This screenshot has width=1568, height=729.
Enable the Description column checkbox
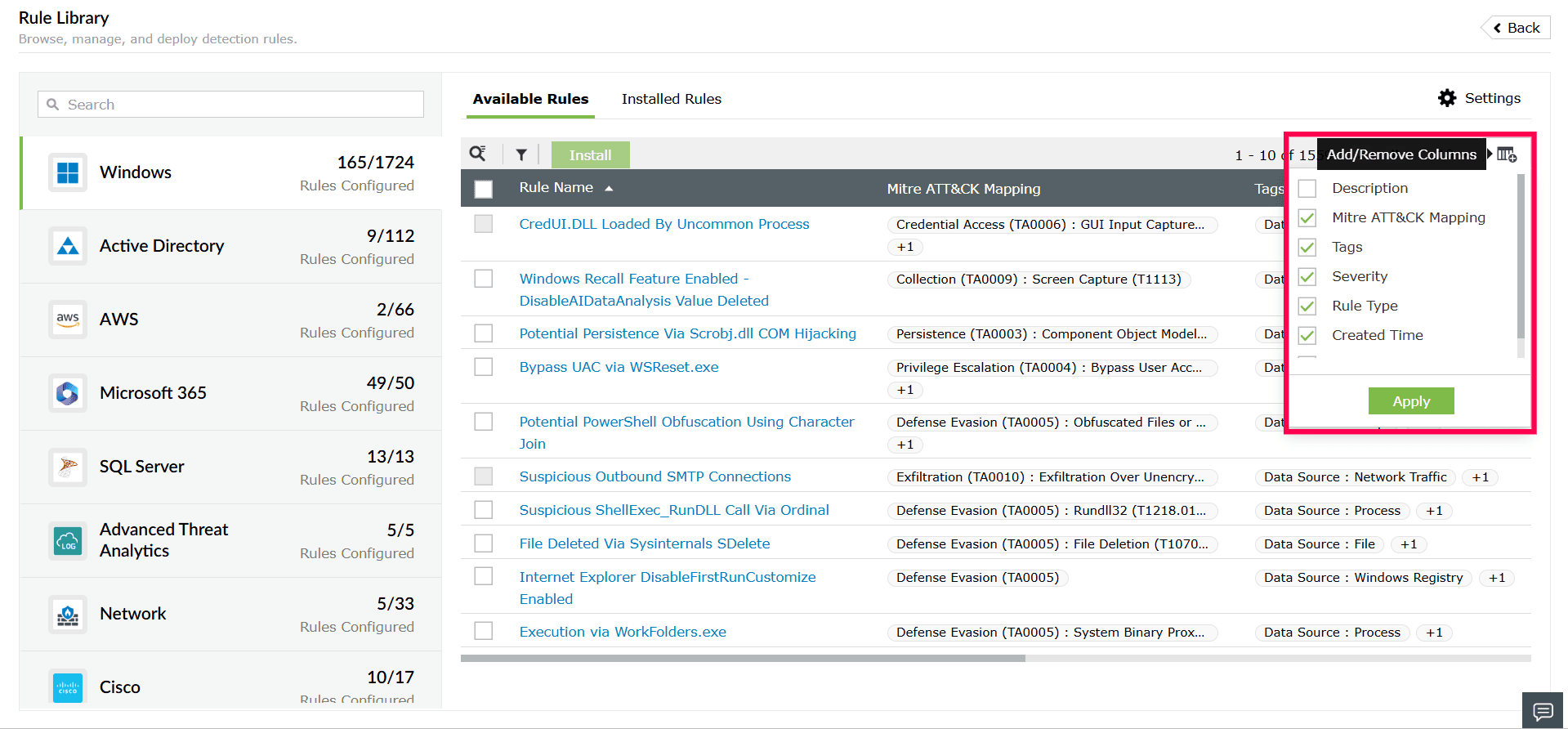tap(1307, 188)
